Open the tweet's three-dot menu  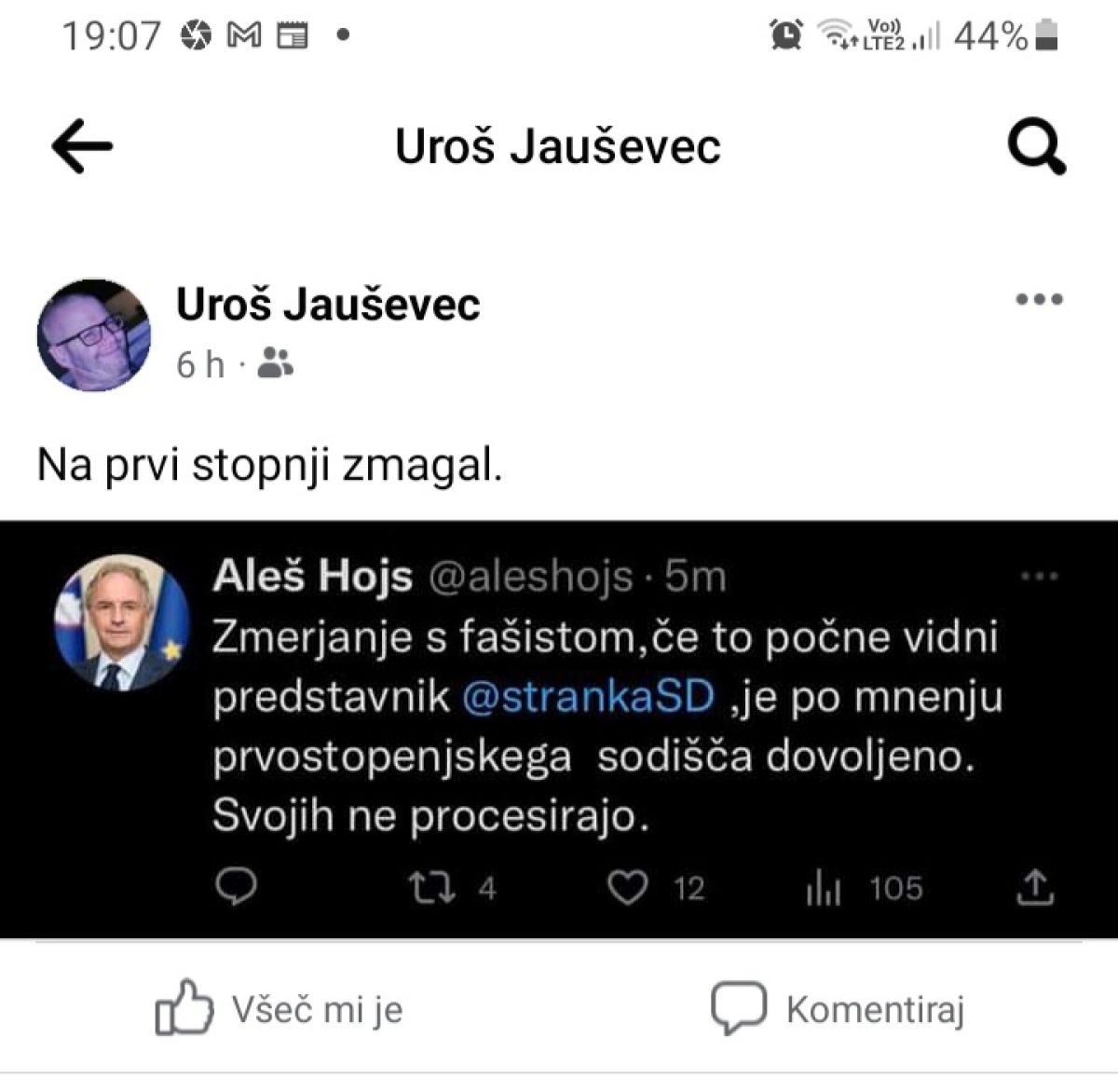coord(1040,577)
